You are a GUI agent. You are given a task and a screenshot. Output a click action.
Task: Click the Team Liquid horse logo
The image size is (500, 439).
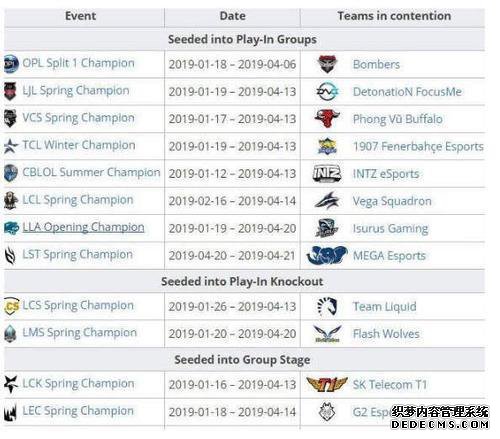coord(327,306)
